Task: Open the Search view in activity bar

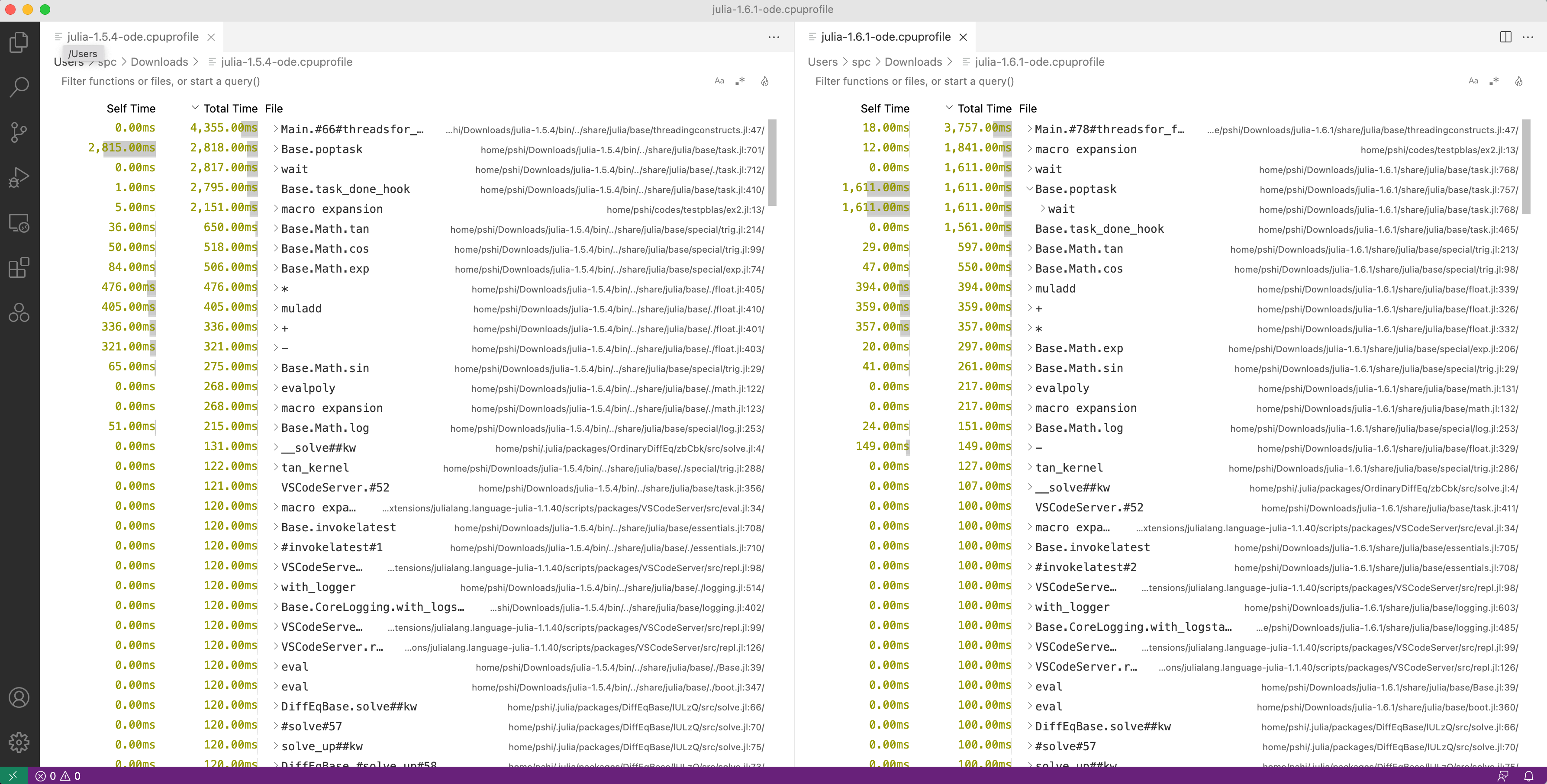Action: coord(19,87)
